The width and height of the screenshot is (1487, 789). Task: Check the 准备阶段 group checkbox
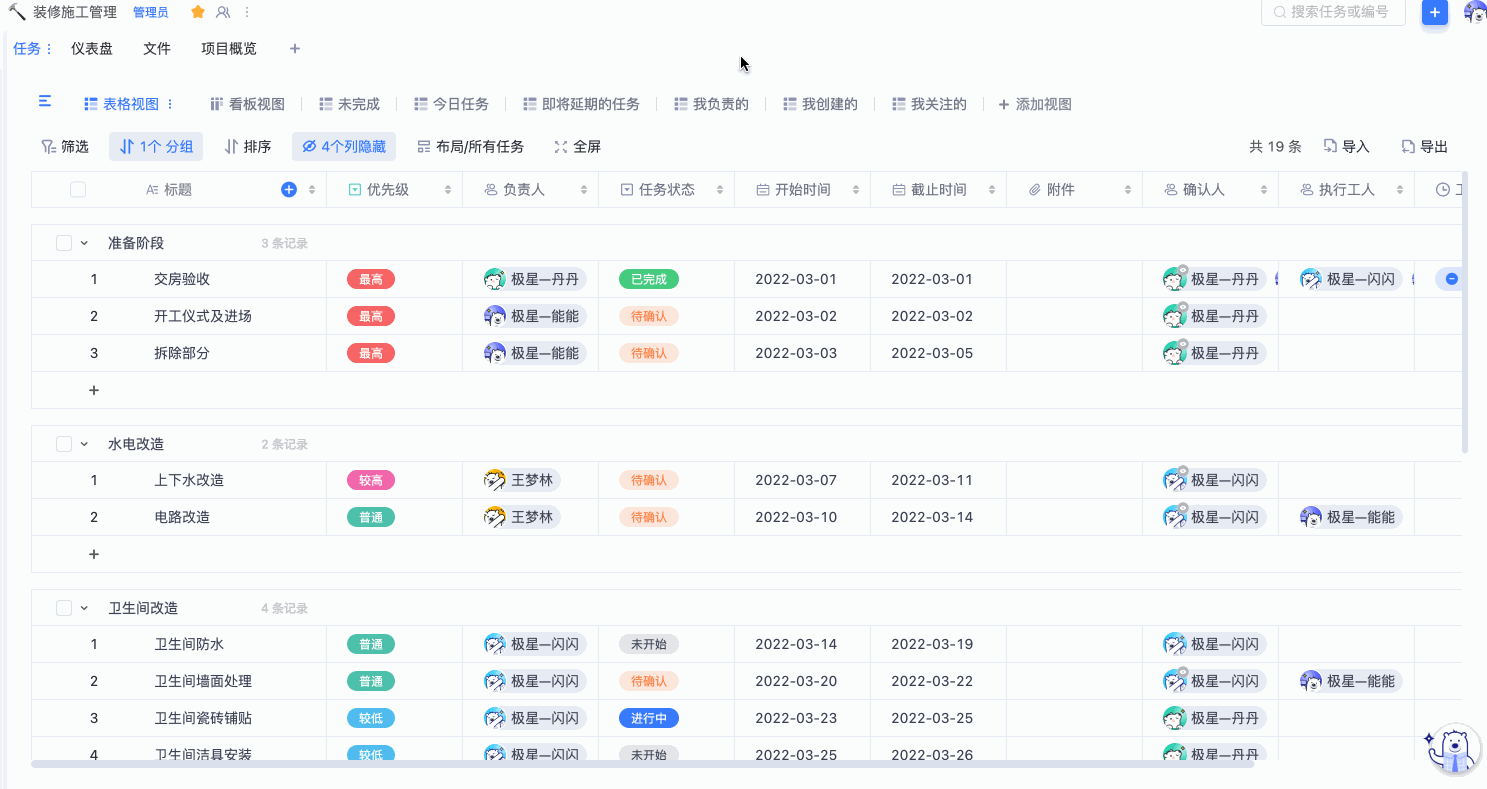coord(64,243)
